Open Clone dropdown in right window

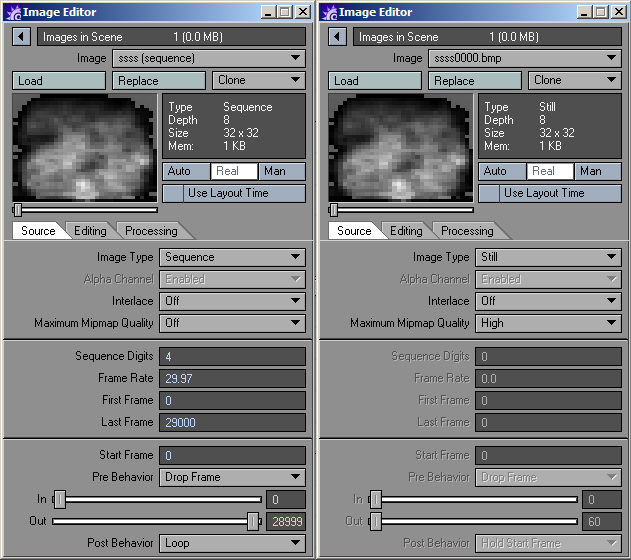[x=575, y=80]
